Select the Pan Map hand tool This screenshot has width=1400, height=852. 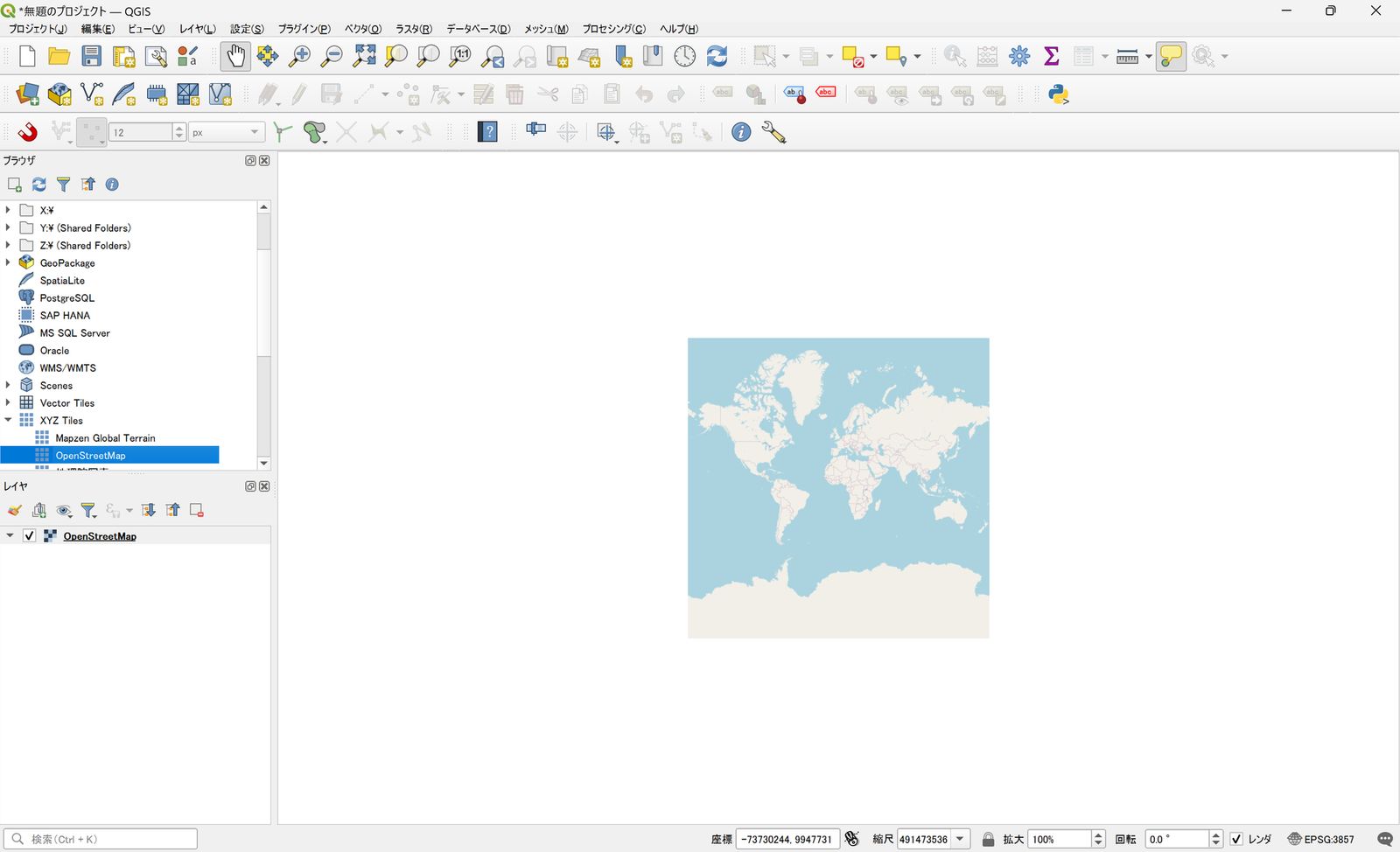(235, 56)
